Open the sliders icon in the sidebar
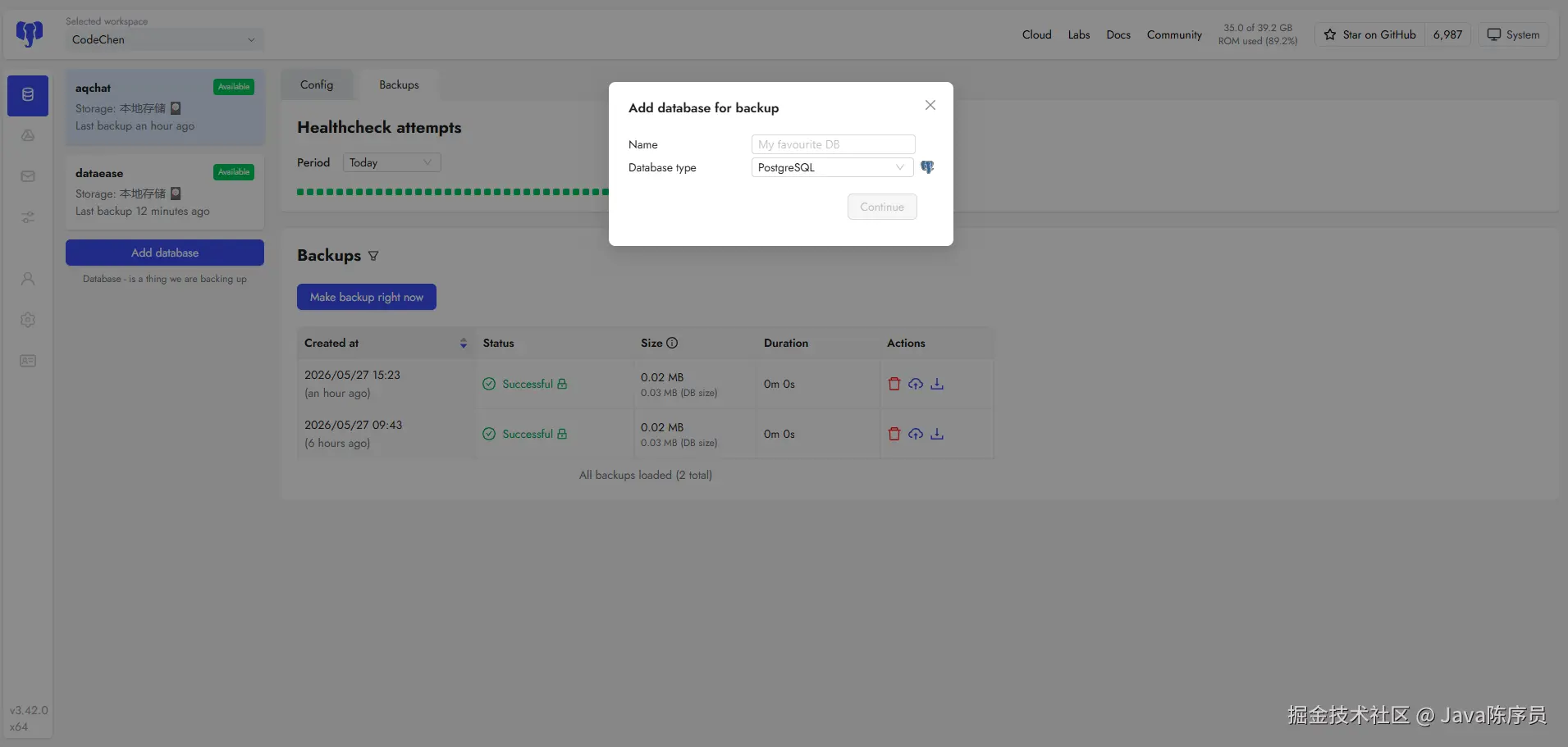1568x747 pixels. pos(28,217)
